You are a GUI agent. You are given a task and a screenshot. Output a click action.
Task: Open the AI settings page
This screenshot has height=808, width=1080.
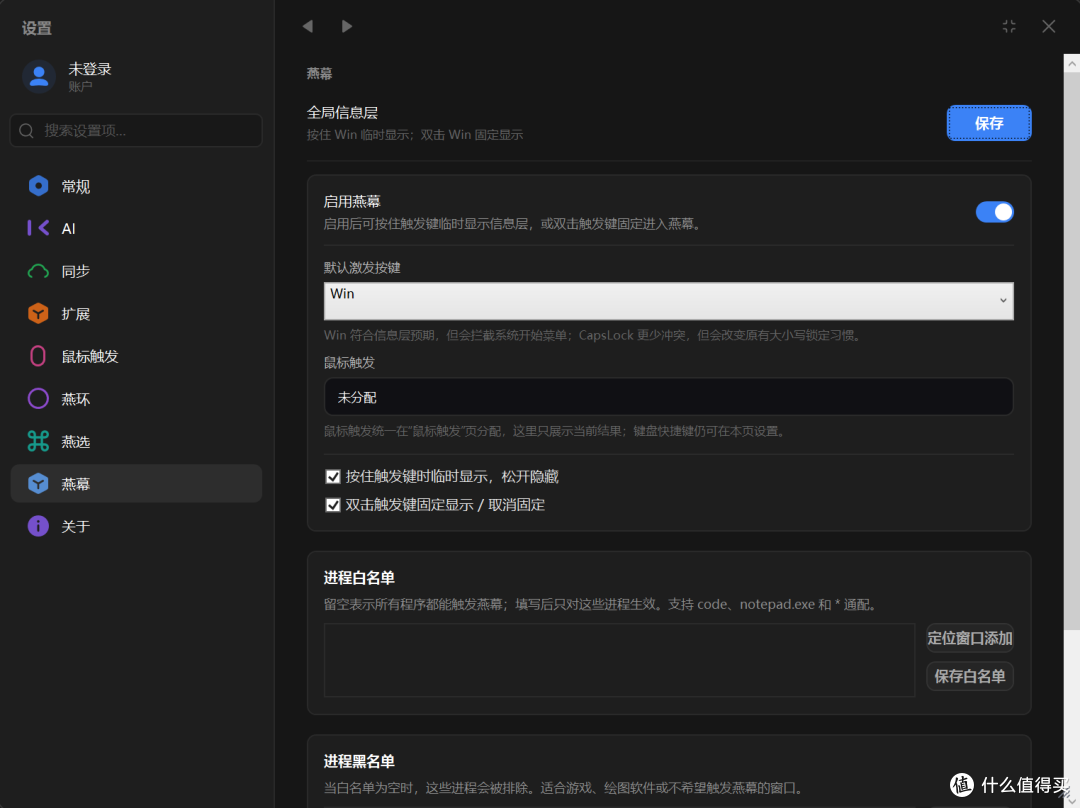pos(136,229)
